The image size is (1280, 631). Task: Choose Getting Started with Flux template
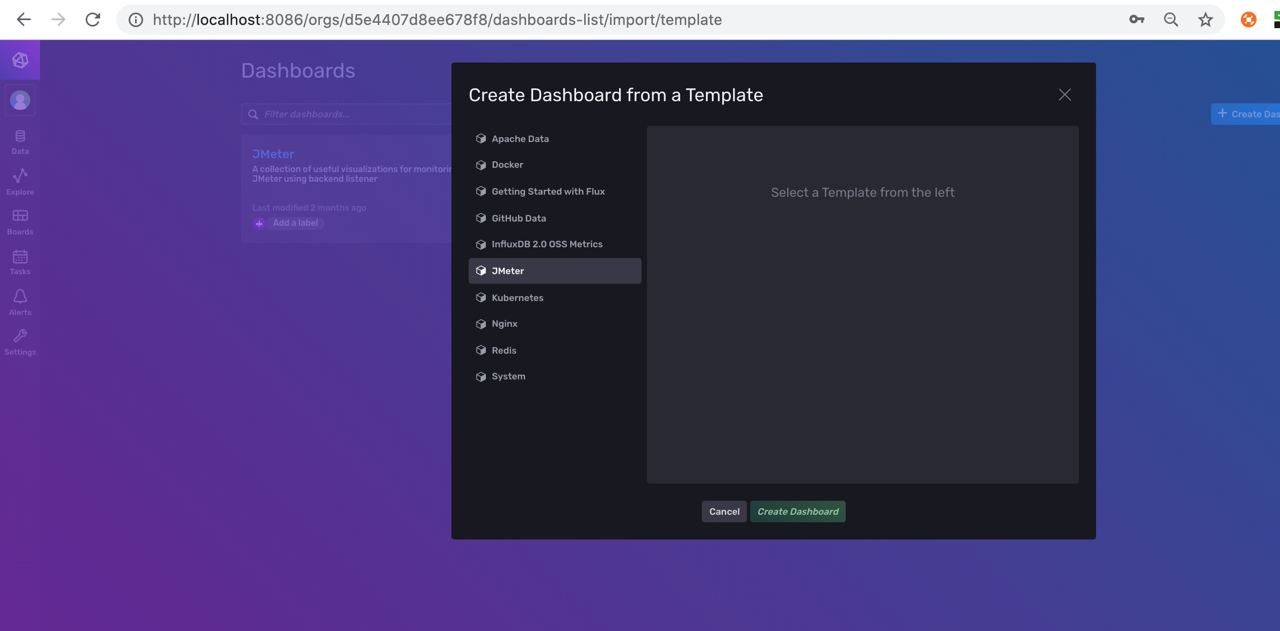click(x=555, y=192)
